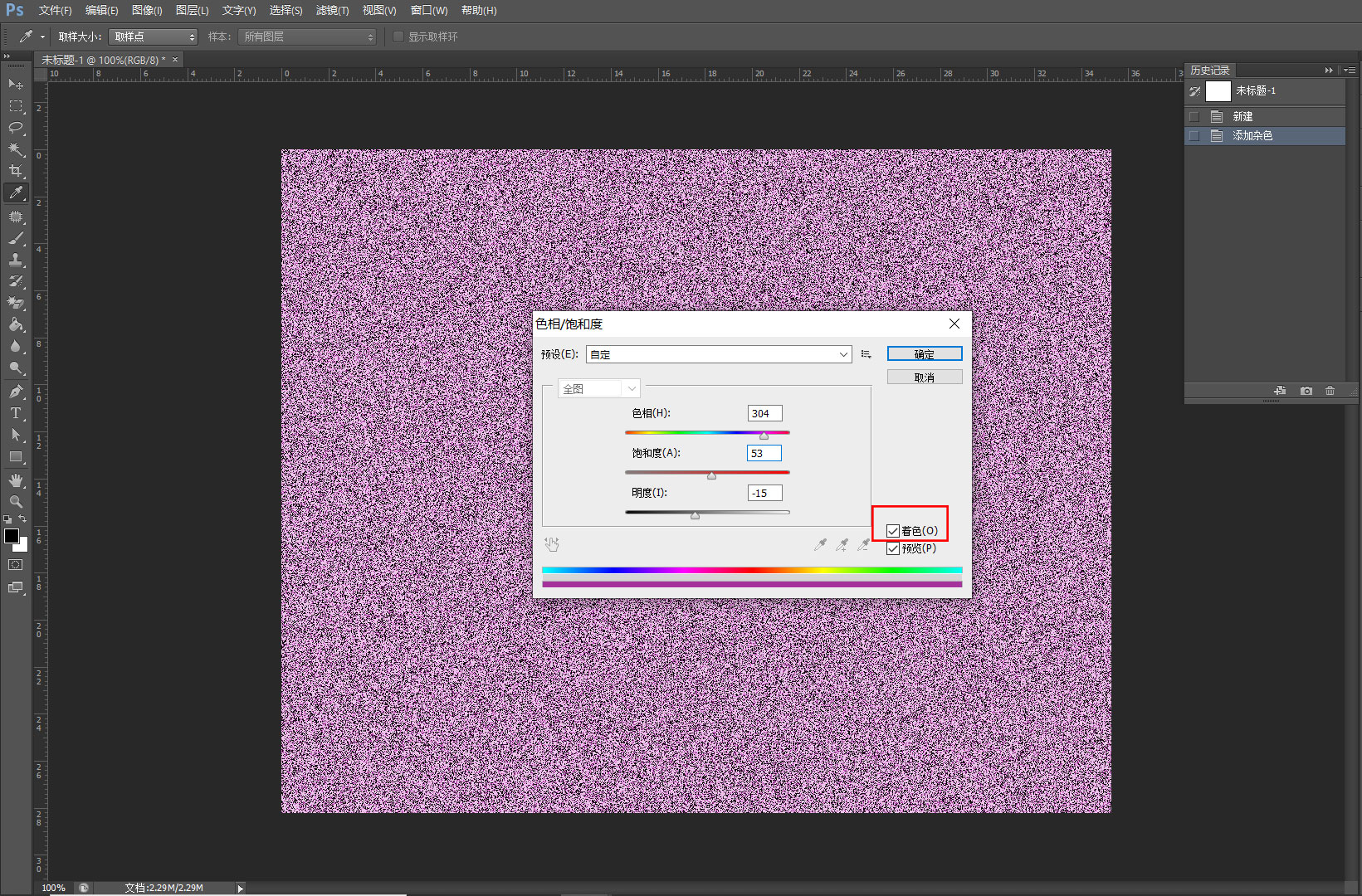Change screen mode icon
This screenshot has height=896, width=1362.
16,587
